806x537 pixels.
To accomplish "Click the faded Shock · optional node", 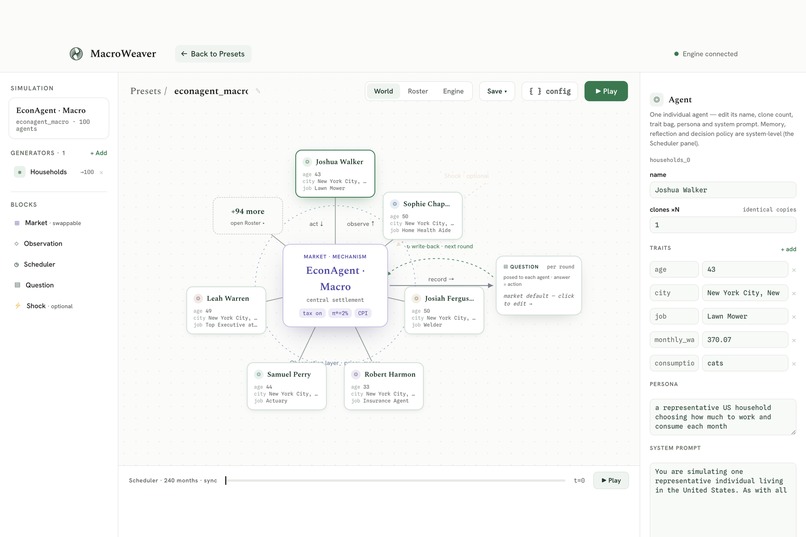I will click(x=466, y=176).
